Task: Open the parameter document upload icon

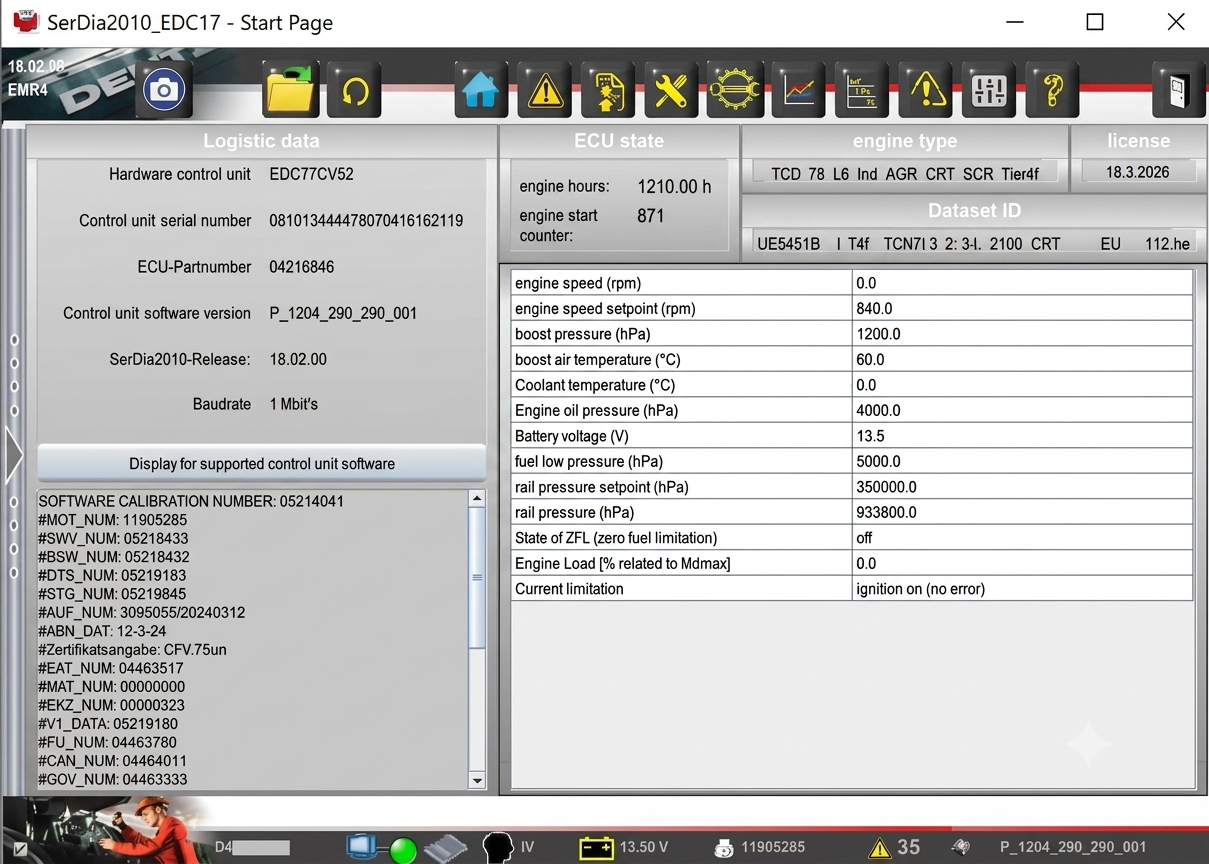Action: tap(608, 91)
